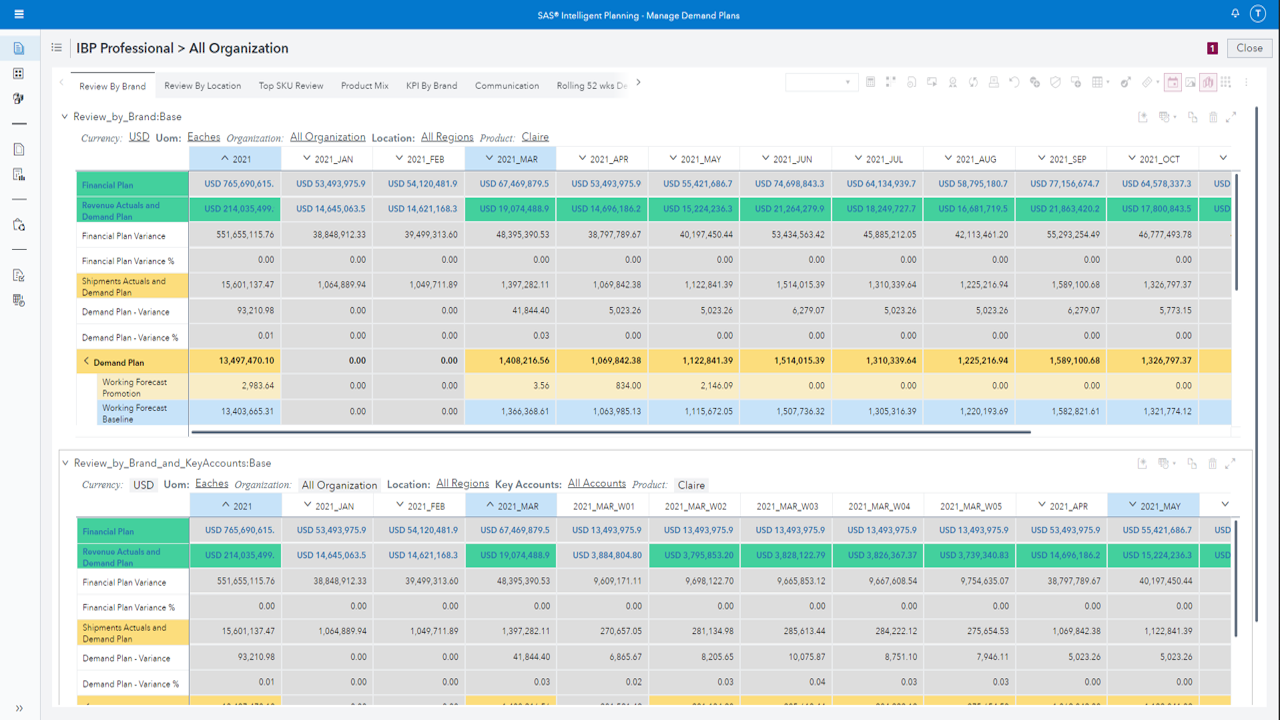Viewport: 1280px width, 720px height.
Task: Click All Accounts link in KeyAccounts table
Action: click(597, 484)
